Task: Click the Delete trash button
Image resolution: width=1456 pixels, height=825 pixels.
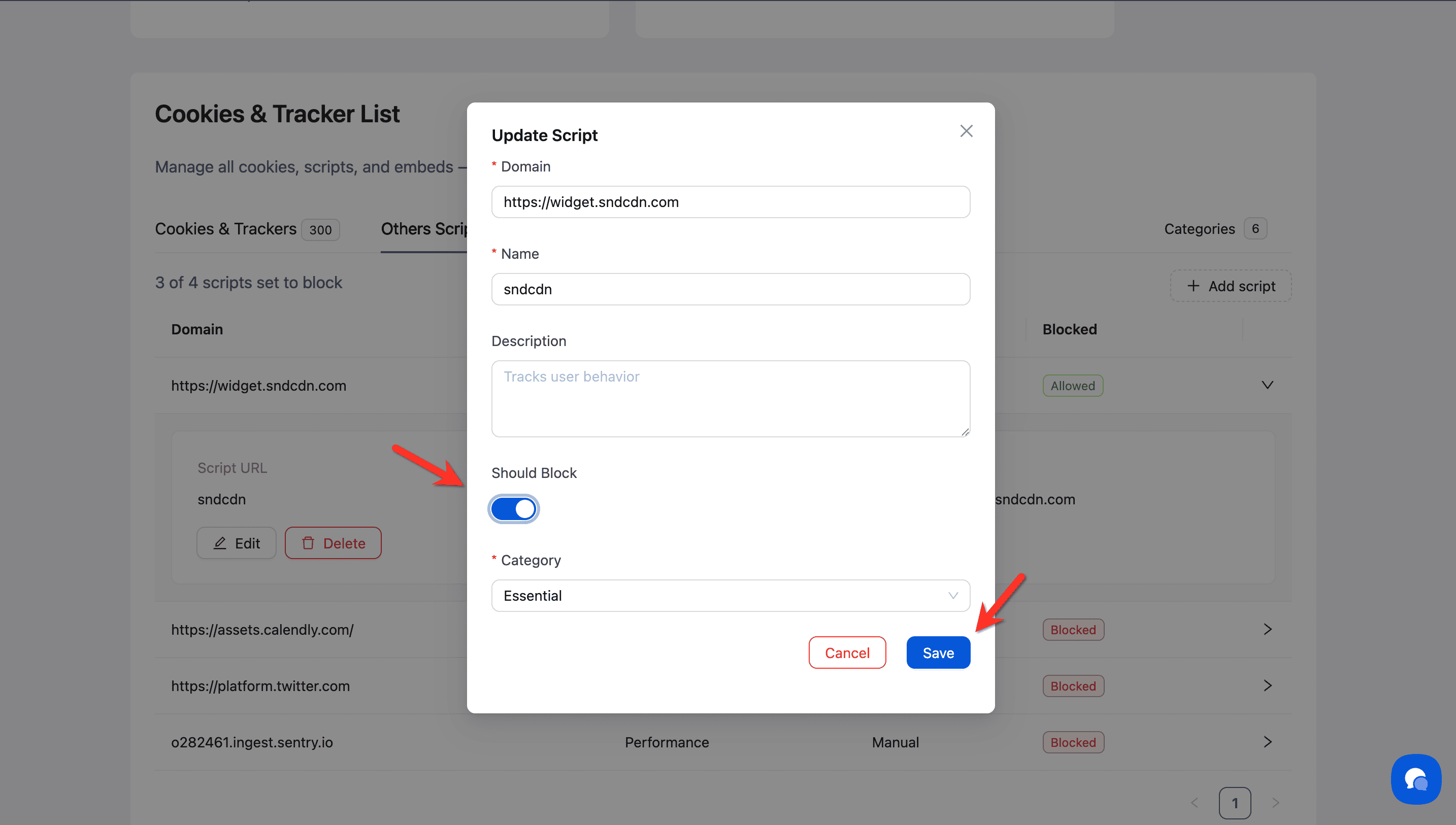Action: point(333,543)
